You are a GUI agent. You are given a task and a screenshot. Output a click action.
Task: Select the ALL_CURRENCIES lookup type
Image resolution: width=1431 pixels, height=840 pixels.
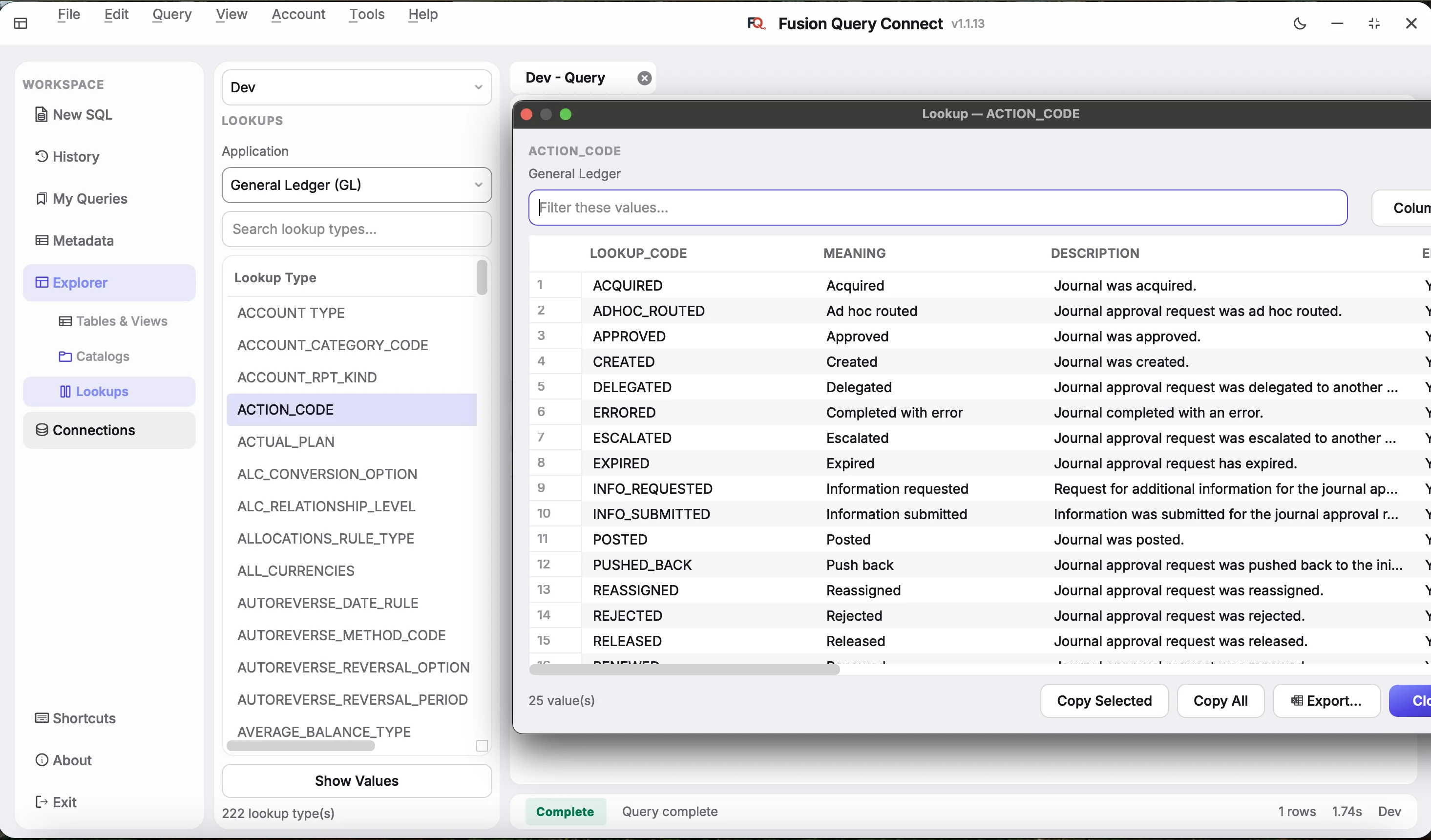pyautogui.click(x=351, y=571)
